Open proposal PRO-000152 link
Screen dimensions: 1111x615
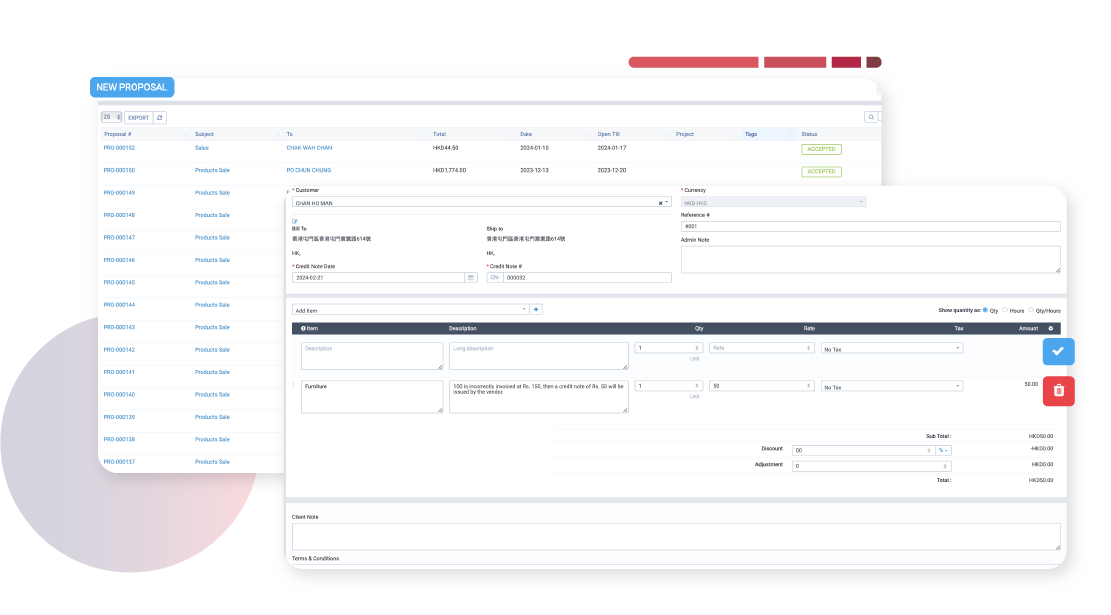119,148
